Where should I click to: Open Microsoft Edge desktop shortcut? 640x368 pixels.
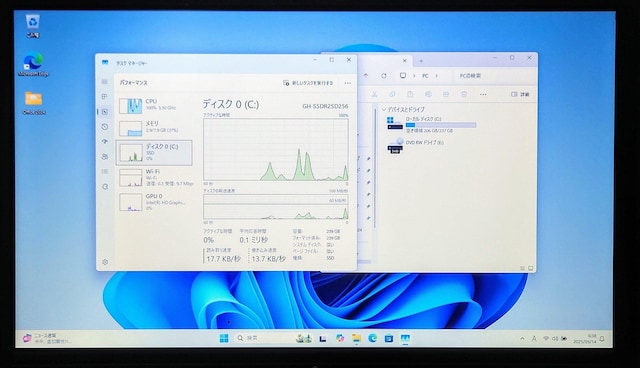(33, 65)
